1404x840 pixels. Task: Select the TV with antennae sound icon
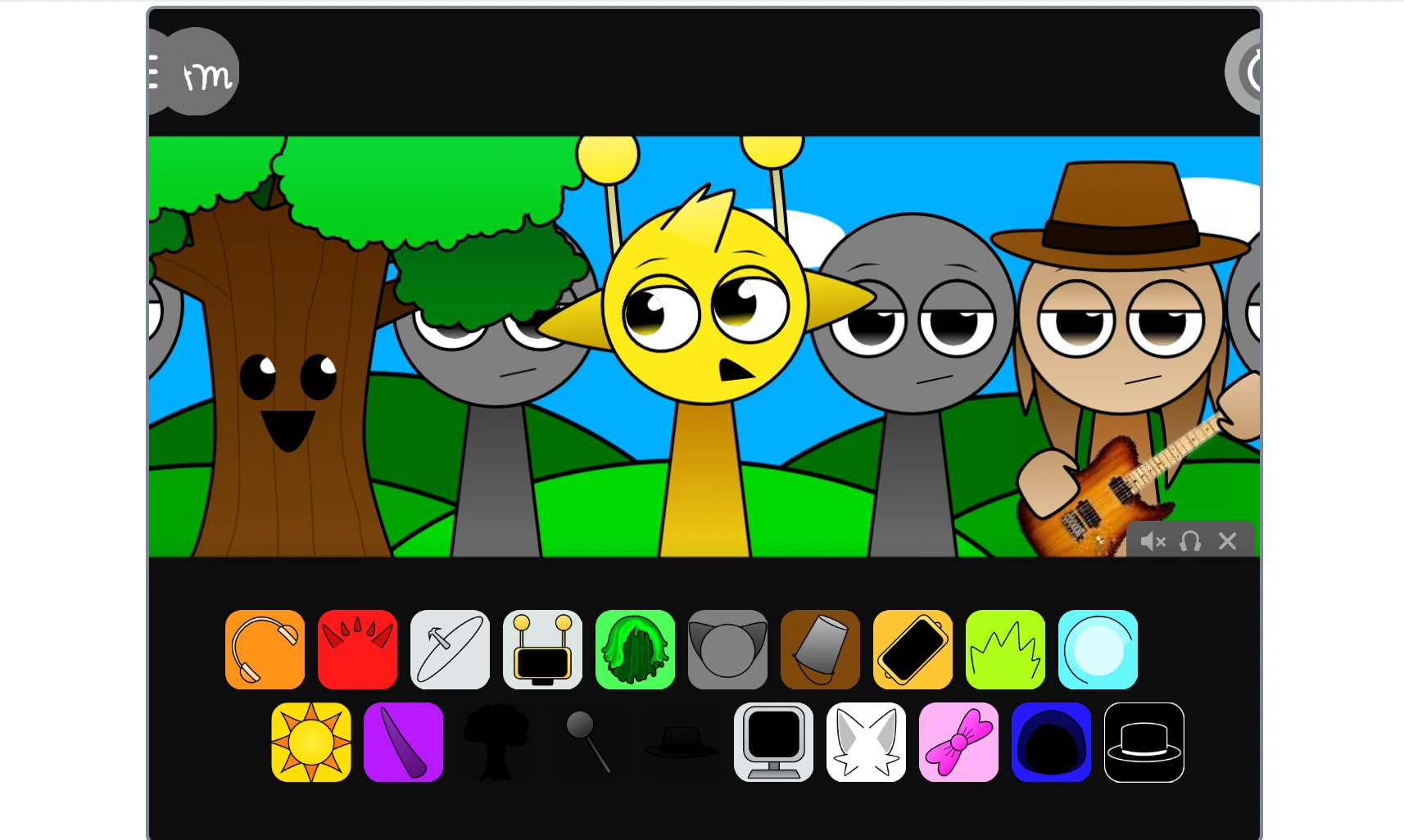(542, 650)
